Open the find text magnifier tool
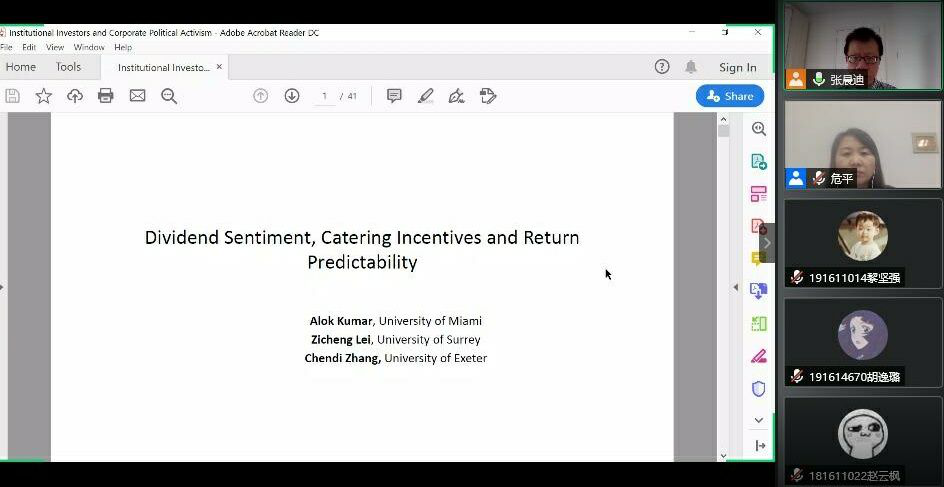 (169, 96)
